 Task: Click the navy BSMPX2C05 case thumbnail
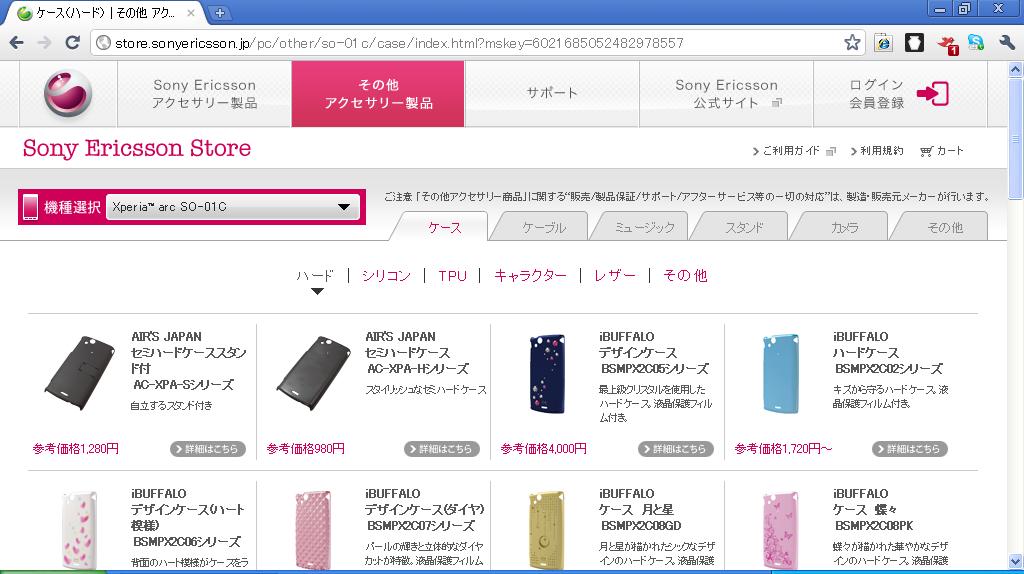tap(547, 374)
